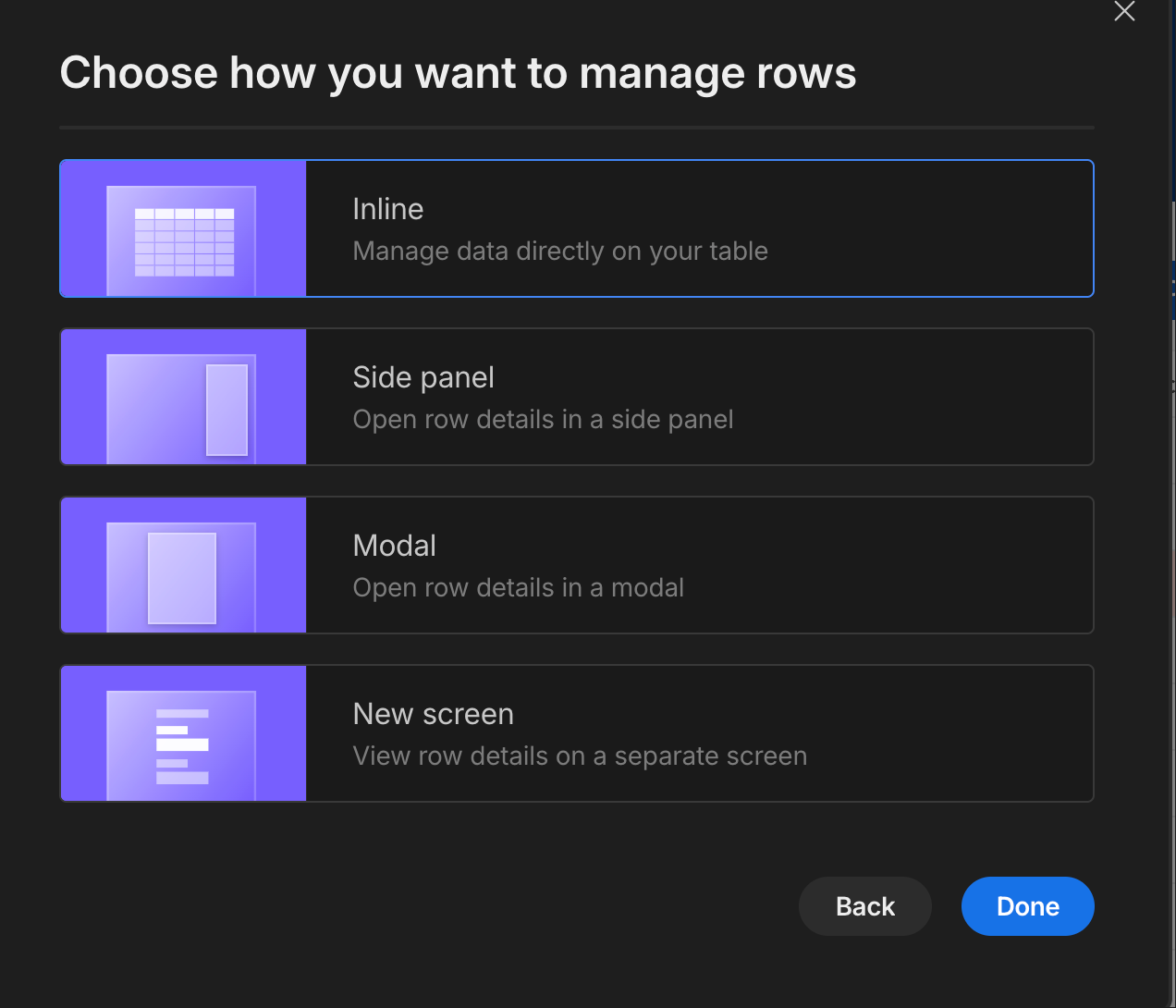Viewport: 1176px width, 1008px height.
Task: Click 'View row details on a separate screen' text
Action: point(580,756)
